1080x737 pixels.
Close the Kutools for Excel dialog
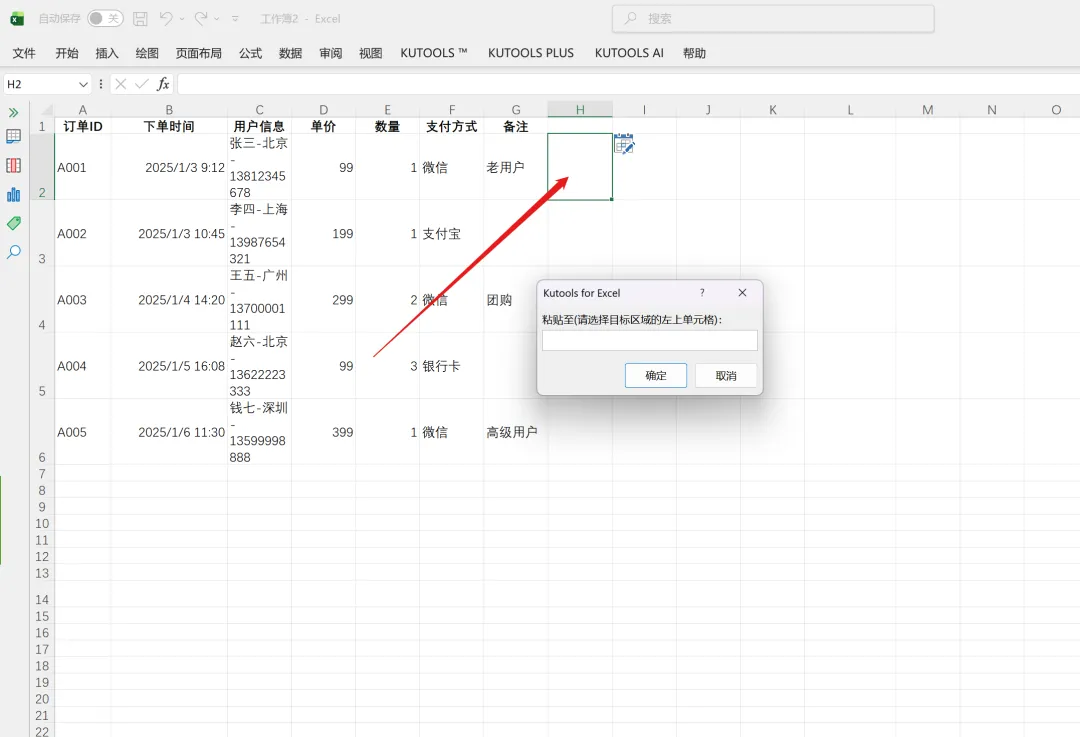(x=742, y=293)
